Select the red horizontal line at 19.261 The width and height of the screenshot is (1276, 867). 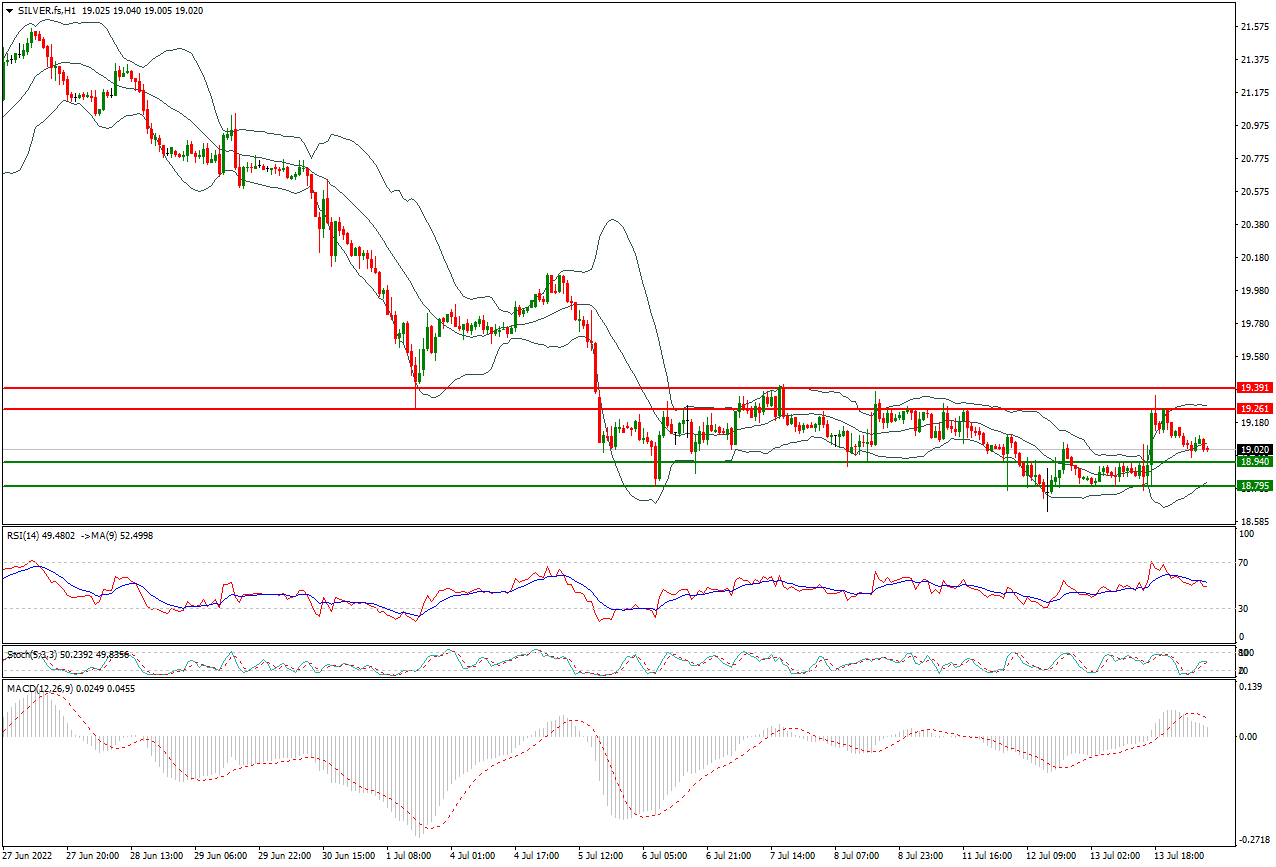pos(618,408)
